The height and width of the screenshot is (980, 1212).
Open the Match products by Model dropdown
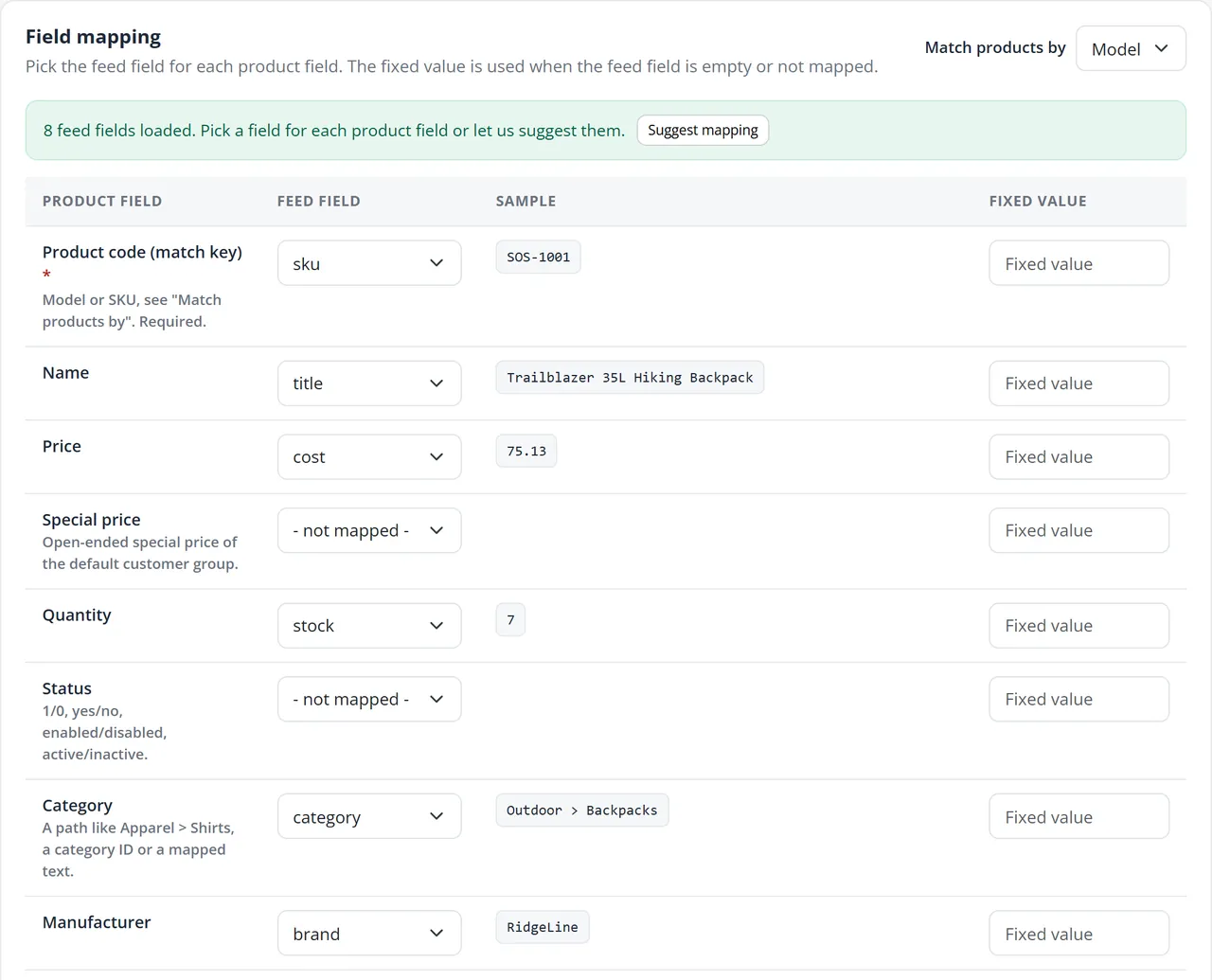(1131, 48)
